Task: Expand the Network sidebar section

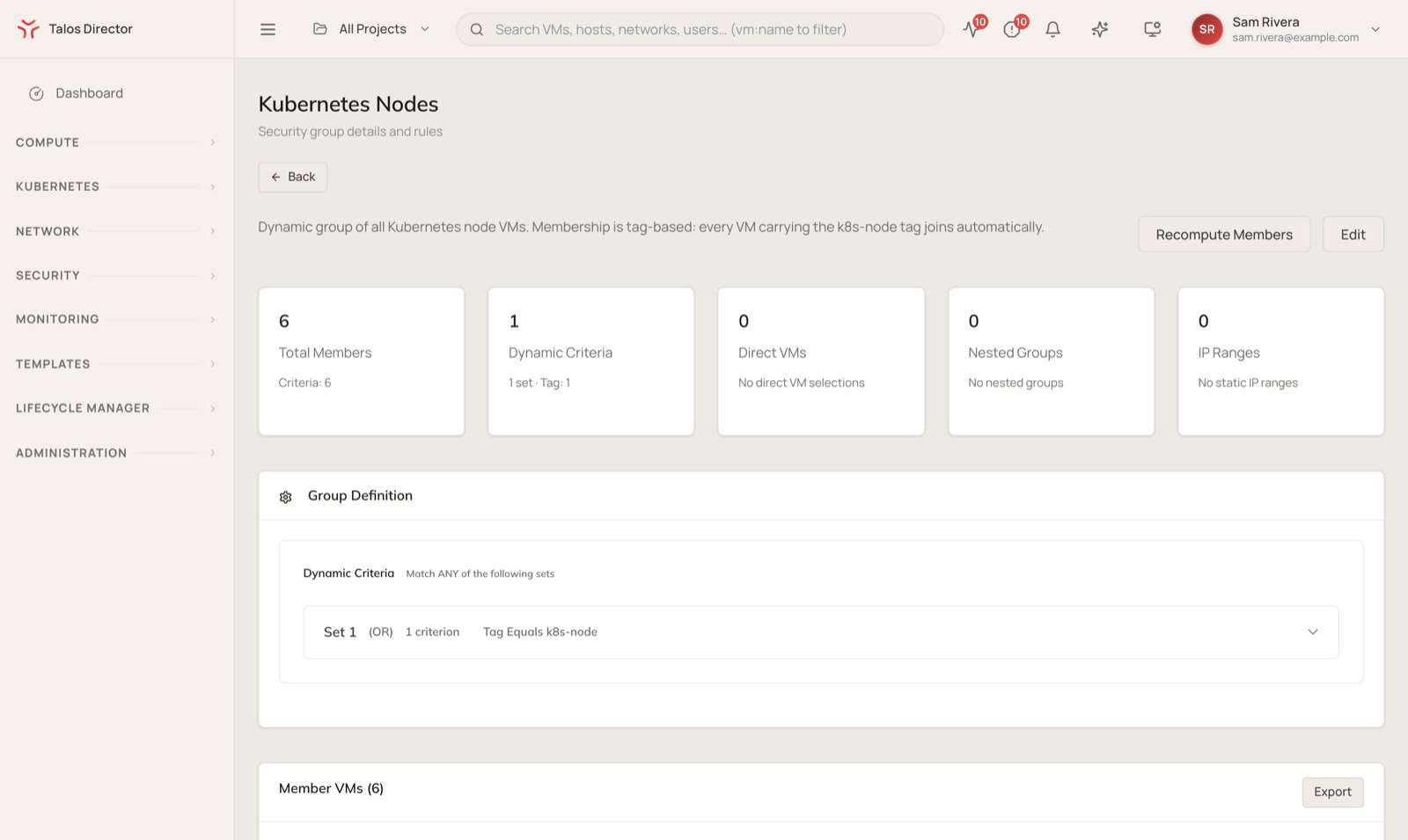Action: coord(116,231)
